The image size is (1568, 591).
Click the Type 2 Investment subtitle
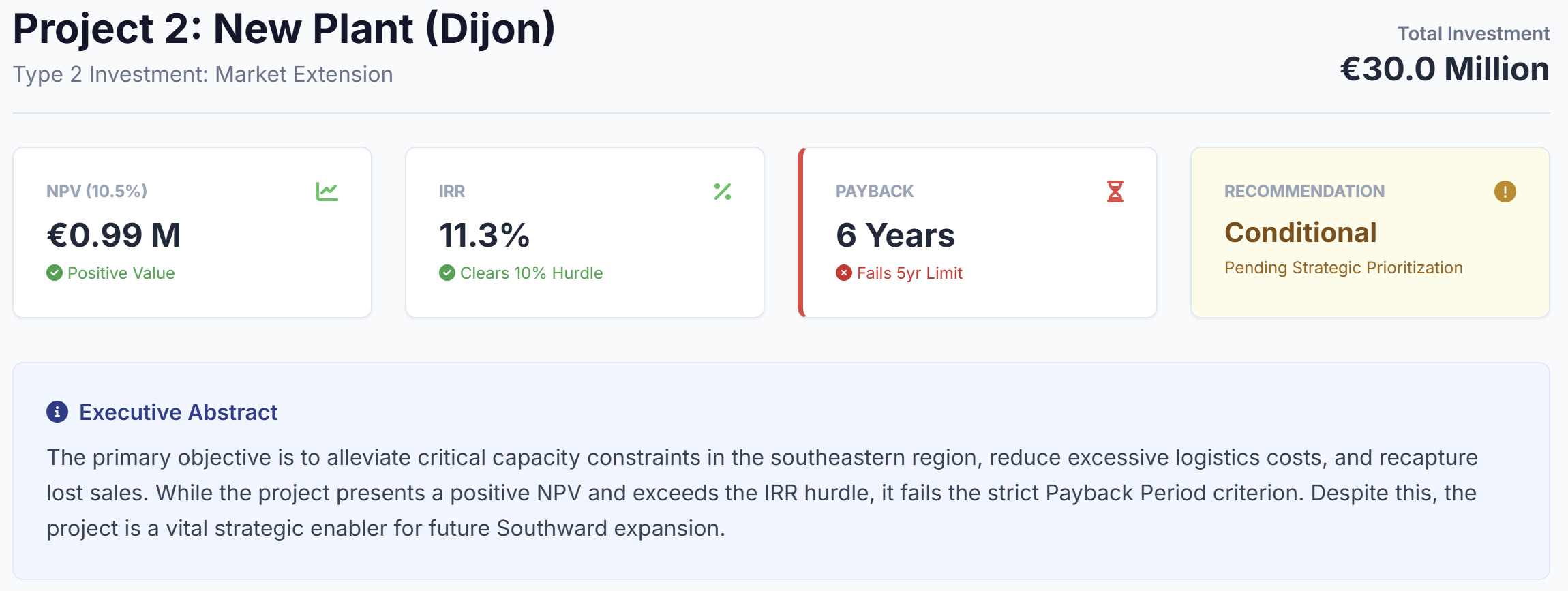pyautogui.click(x=202, y=74)
